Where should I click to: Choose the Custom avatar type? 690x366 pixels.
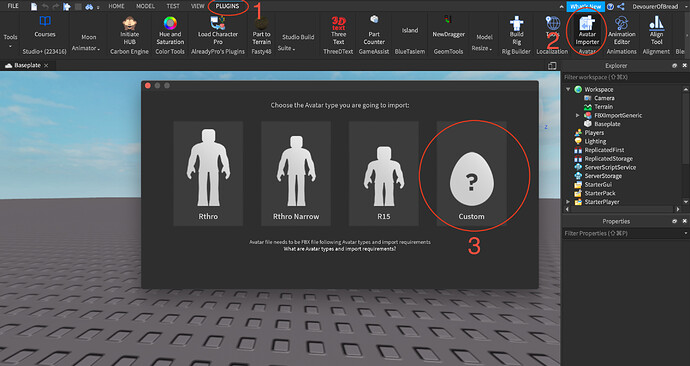471,174
